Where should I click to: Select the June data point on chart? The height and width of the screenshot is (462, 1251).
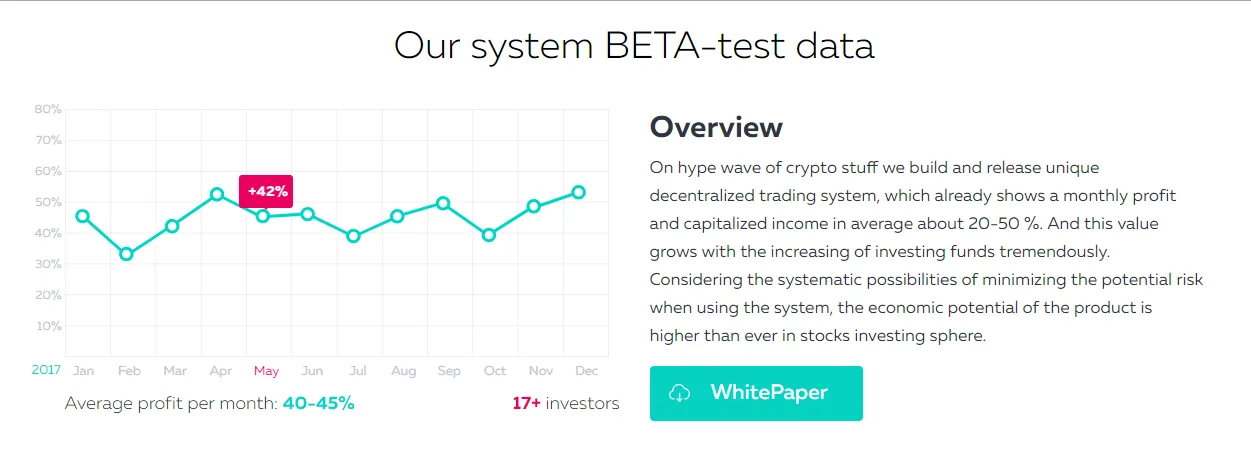point(308,214)
